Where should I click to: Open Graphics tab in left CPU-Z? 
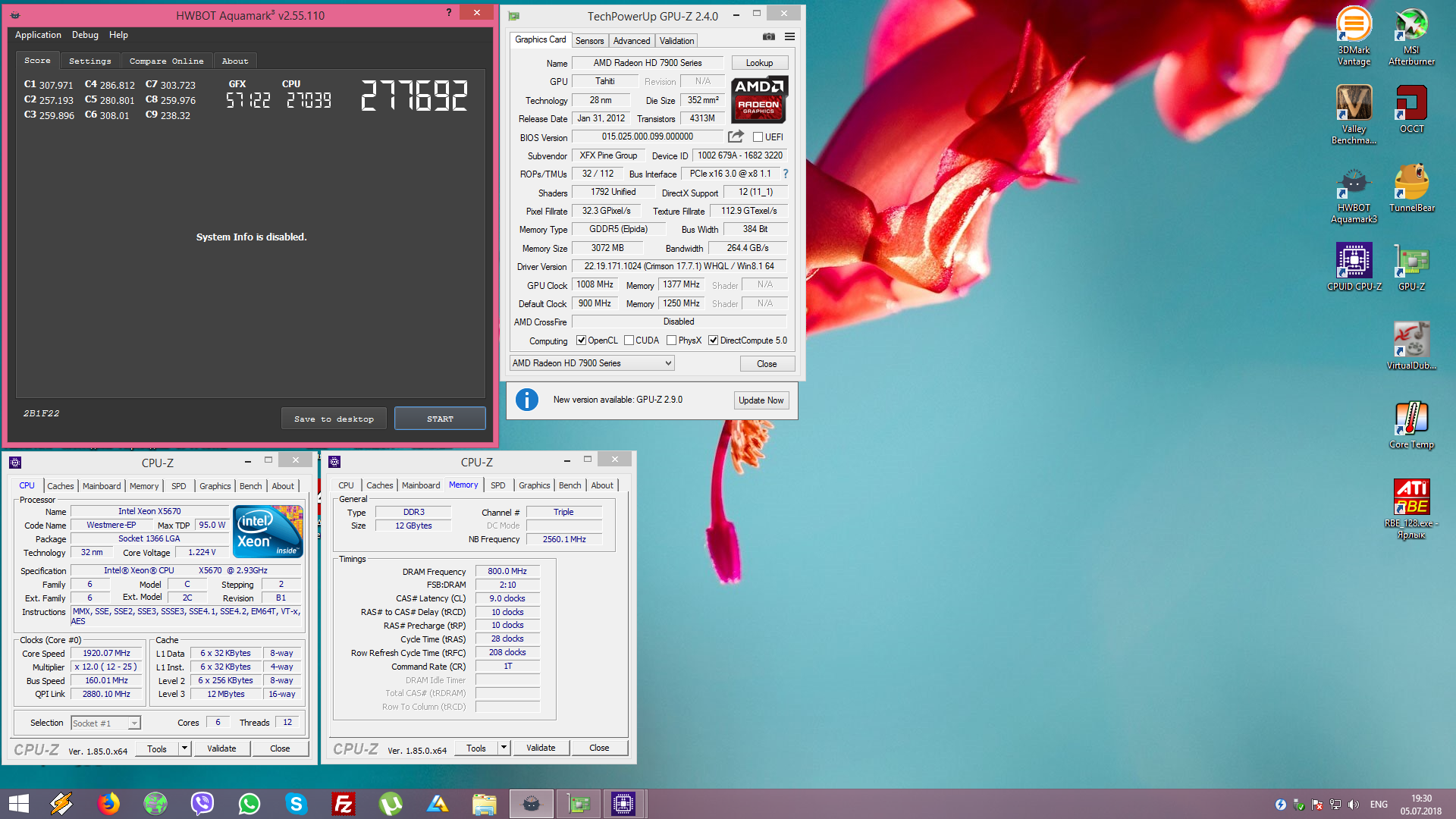click(x=215, y=486)
